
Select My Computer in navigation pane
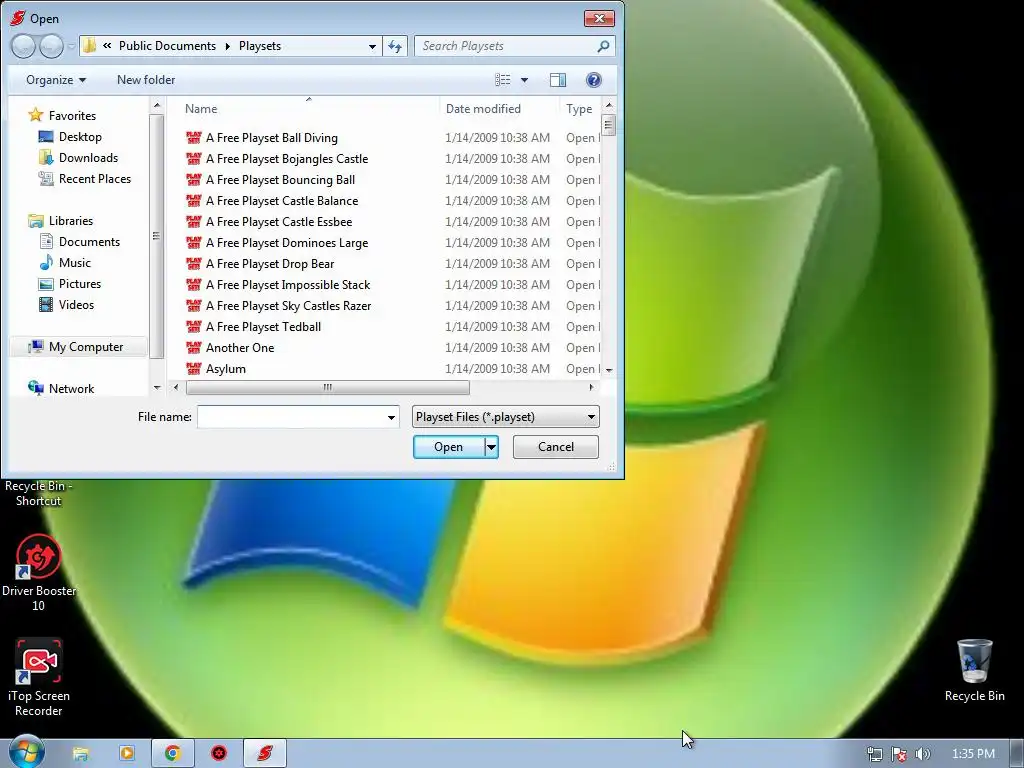[x=78, y=347]
